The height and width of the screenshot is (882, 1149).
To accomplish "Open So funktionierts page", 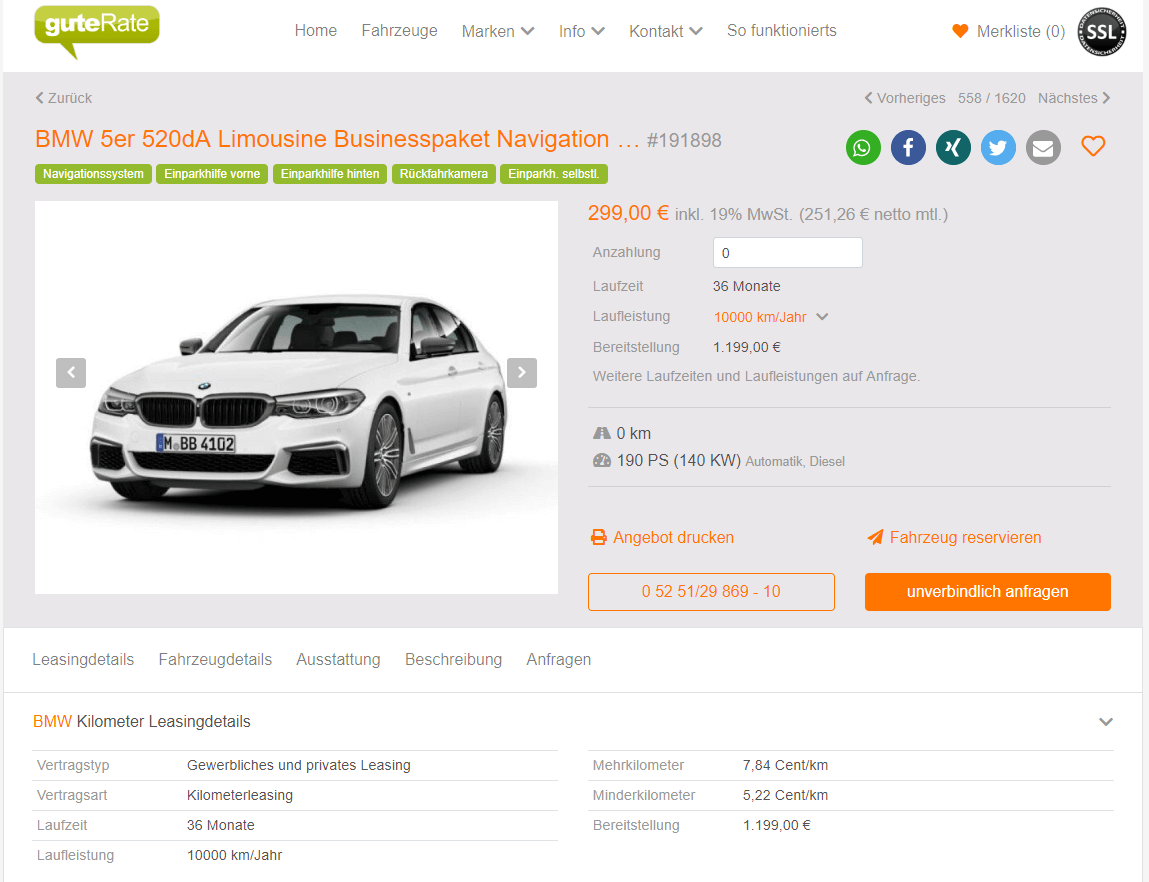I will (x=781, y=31).
